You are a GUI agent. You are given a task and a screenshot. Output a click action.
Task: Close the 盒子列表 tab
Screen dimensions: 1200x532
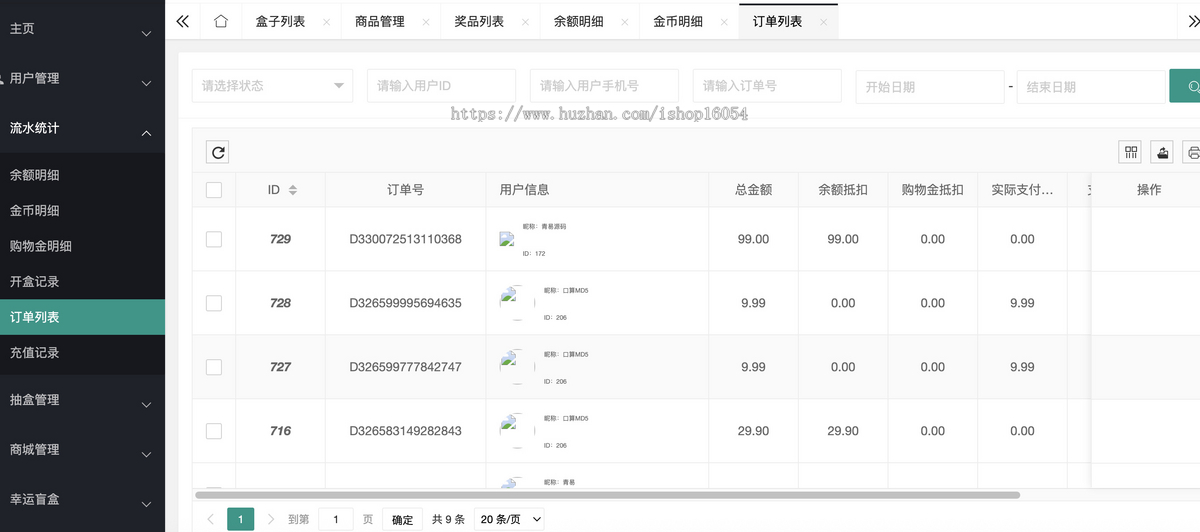pyautogui.click(x=326, y=22)
